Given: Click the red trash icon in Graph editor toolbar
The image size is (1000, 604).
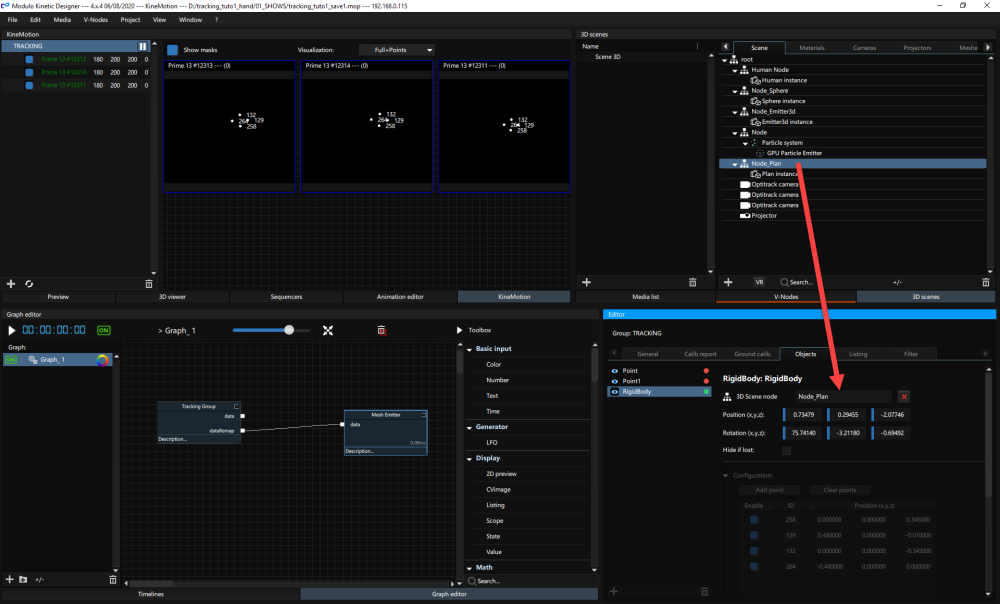Looking at the screenshot, I should 381,330.
